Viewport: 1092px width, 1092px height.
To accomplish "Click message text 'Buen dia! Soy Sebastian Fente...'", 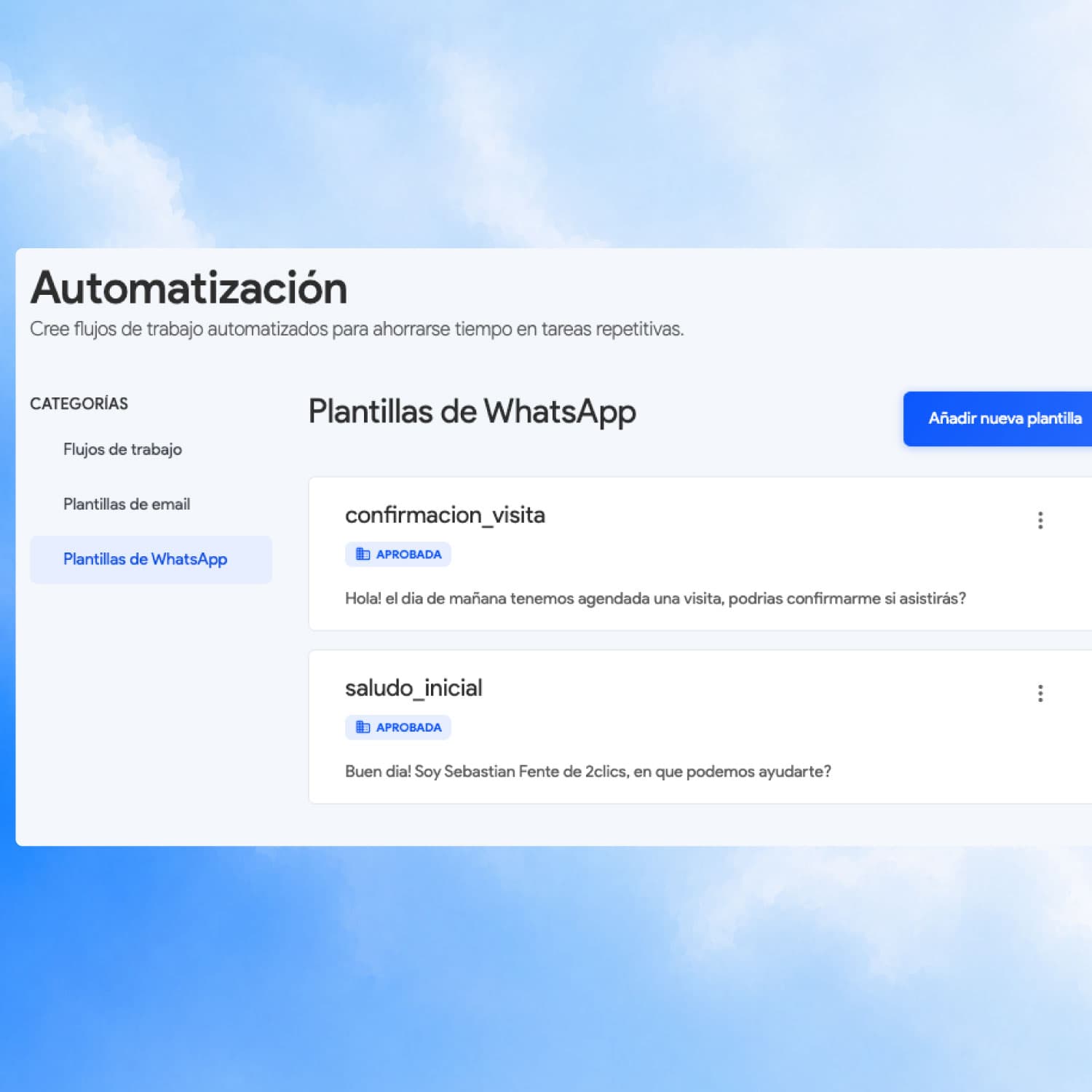I will (x=588, y=772).
